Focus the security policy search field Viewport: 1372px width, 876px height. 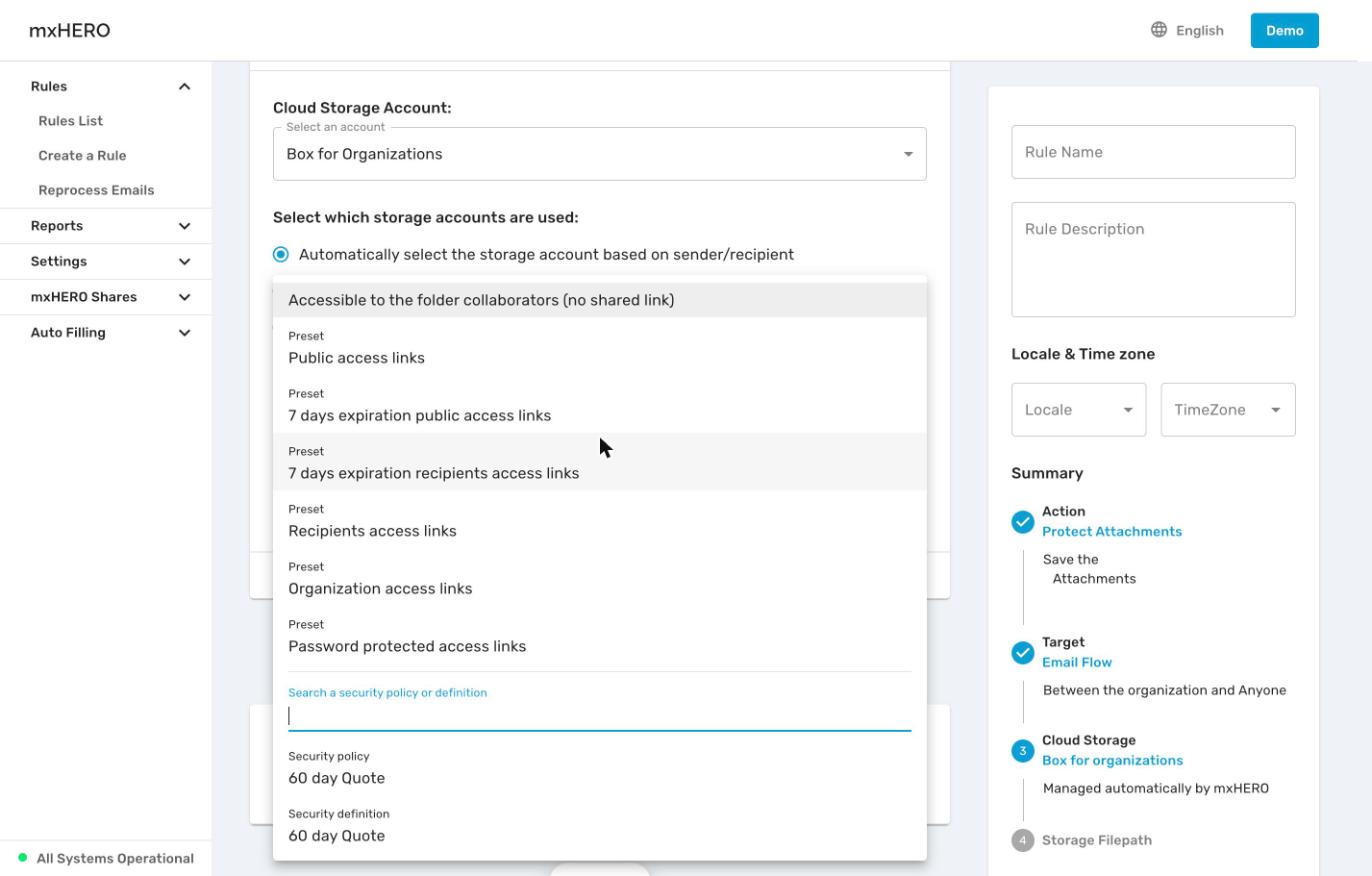[600, 716]
